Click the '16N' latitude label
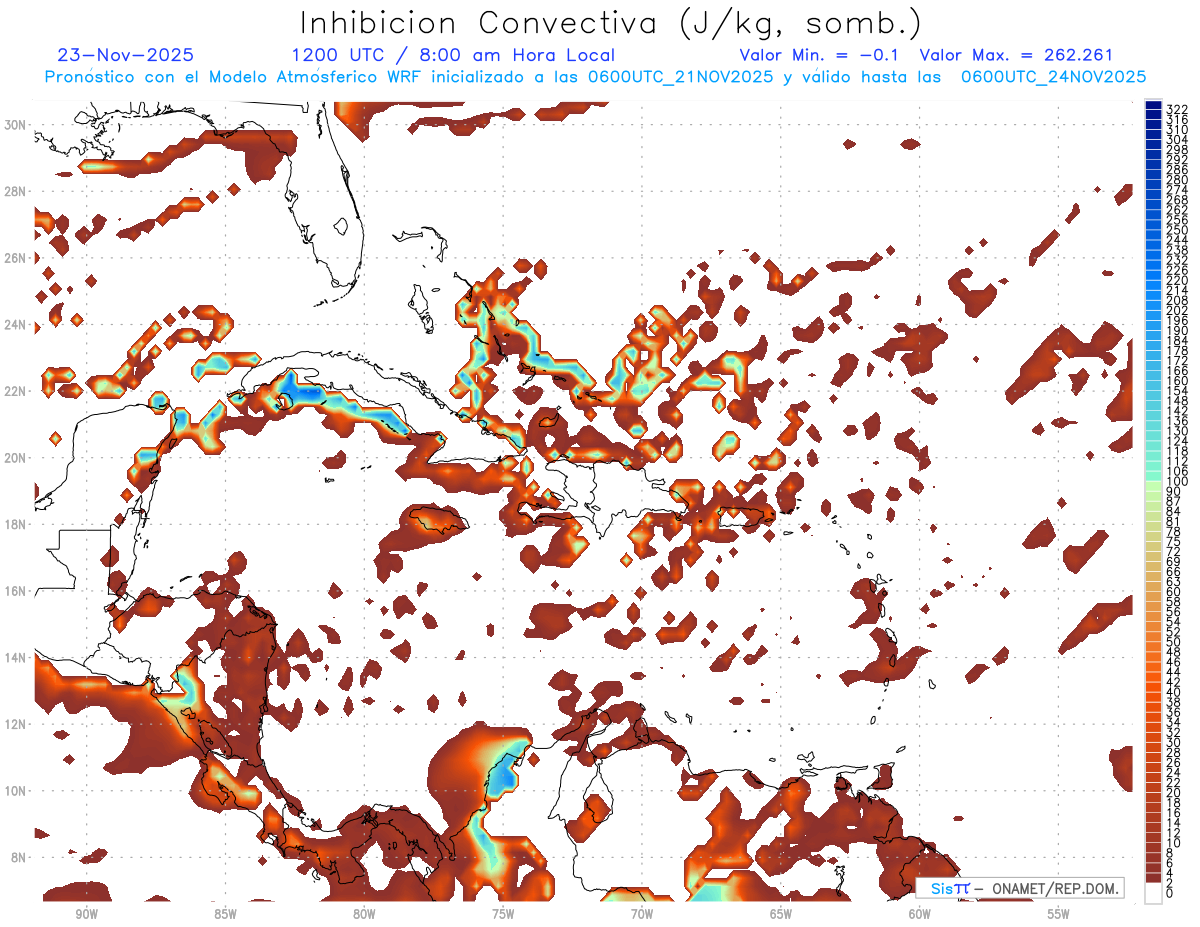 coord(15,590)
